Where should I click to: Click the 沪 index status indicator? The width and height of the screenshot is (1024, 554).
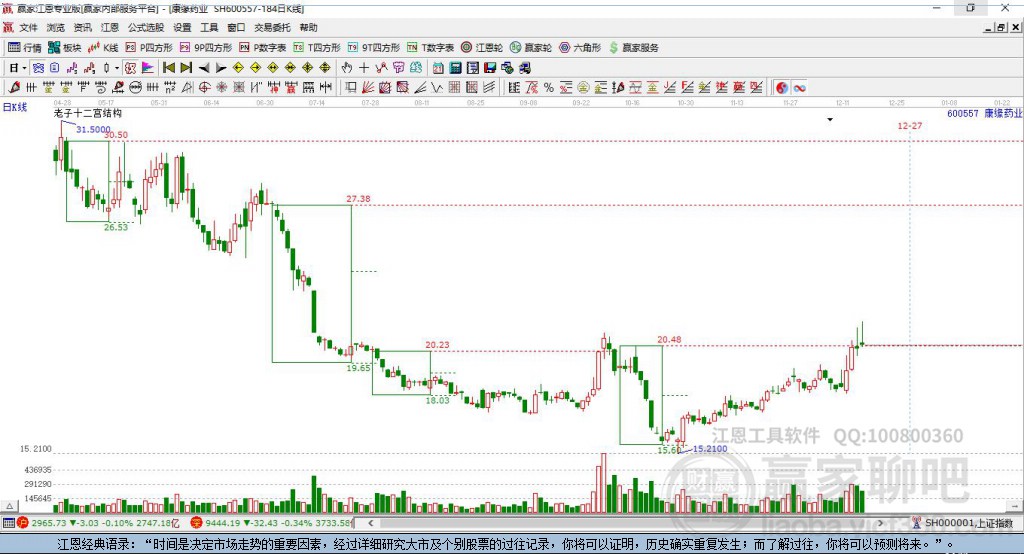(23, 523)
